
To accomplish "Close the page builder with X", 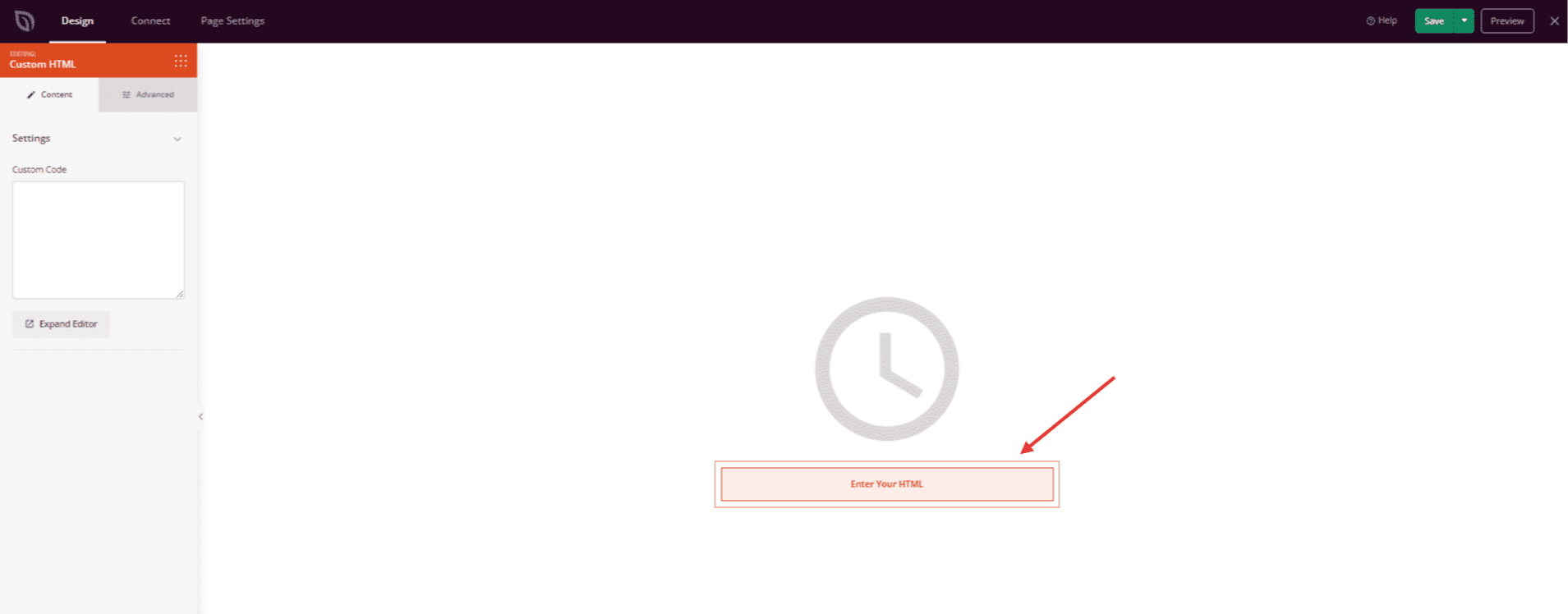I will click(1554, 21).
